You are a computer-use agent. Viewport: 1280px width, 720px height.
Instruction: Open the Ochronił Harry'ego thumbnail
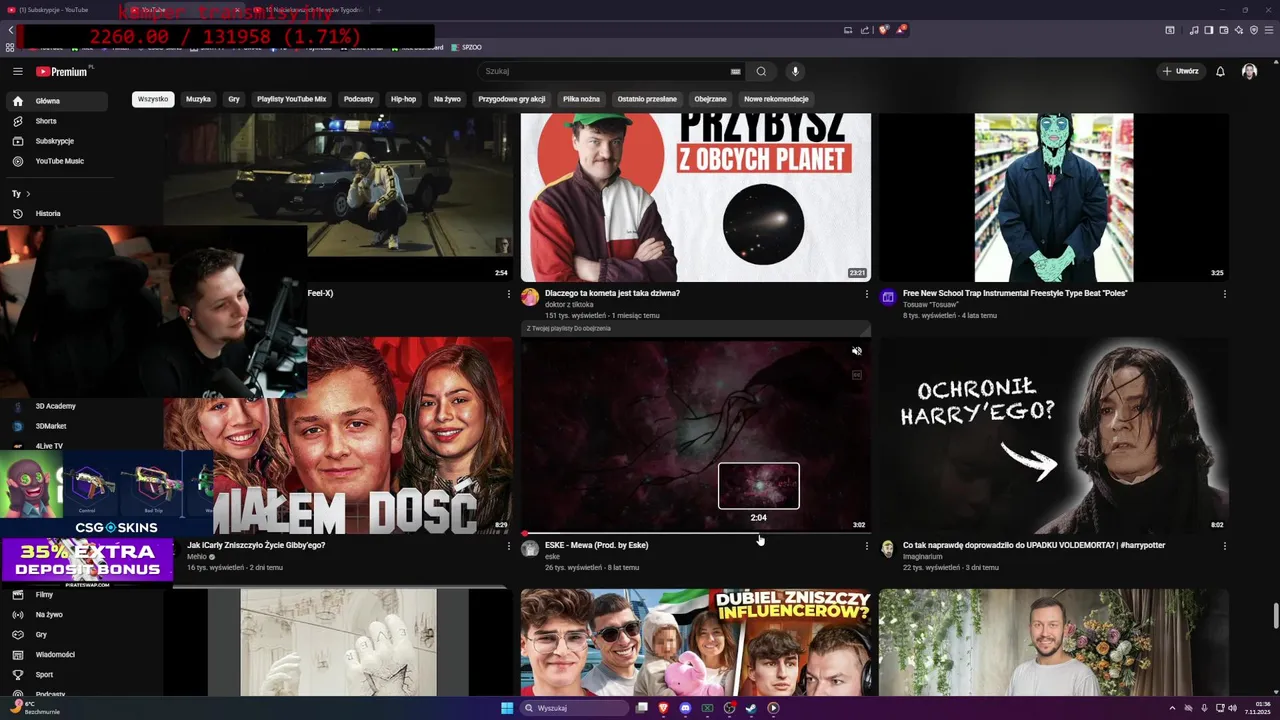1054,435
